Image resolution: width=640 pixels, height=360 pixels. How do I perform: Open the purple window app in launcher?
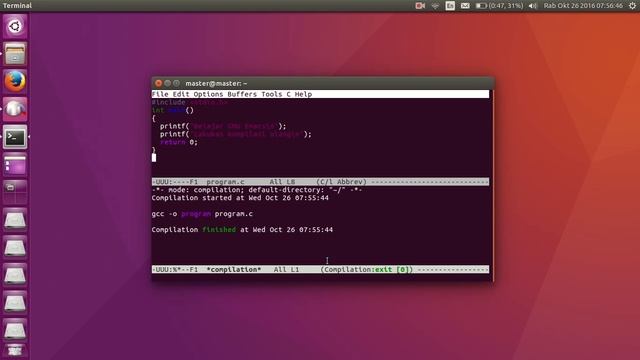(15, 164)
